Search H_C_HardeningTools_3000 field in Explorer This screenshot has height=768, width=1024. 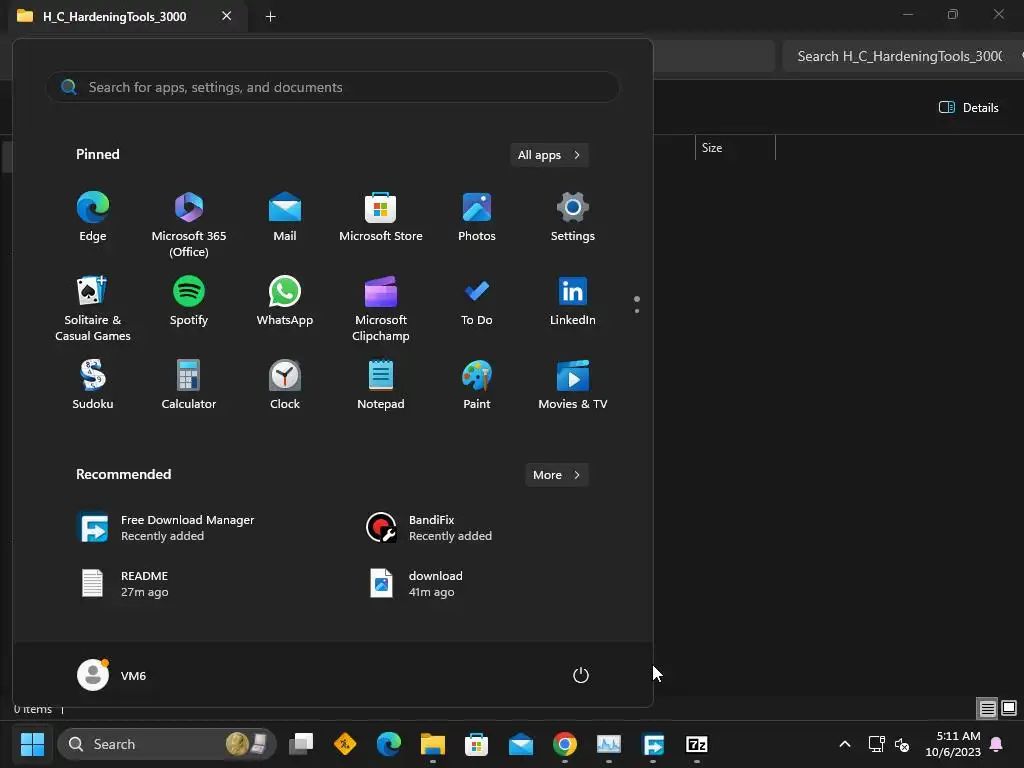click(903, 56)
